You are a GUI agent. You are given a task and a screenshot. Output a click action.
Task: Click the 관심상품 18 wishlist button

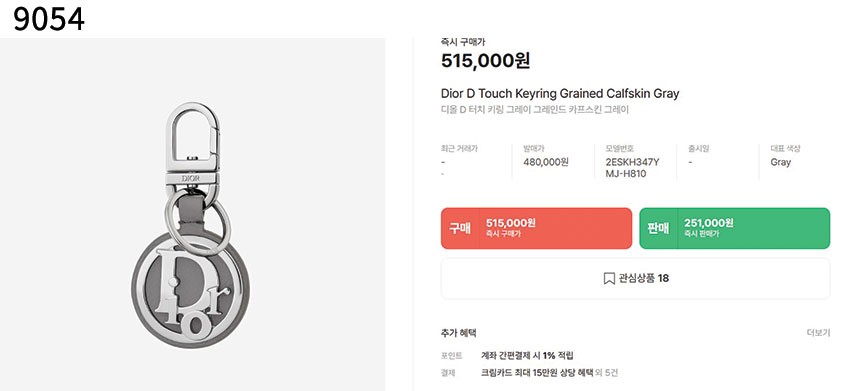tap(636, 279)
